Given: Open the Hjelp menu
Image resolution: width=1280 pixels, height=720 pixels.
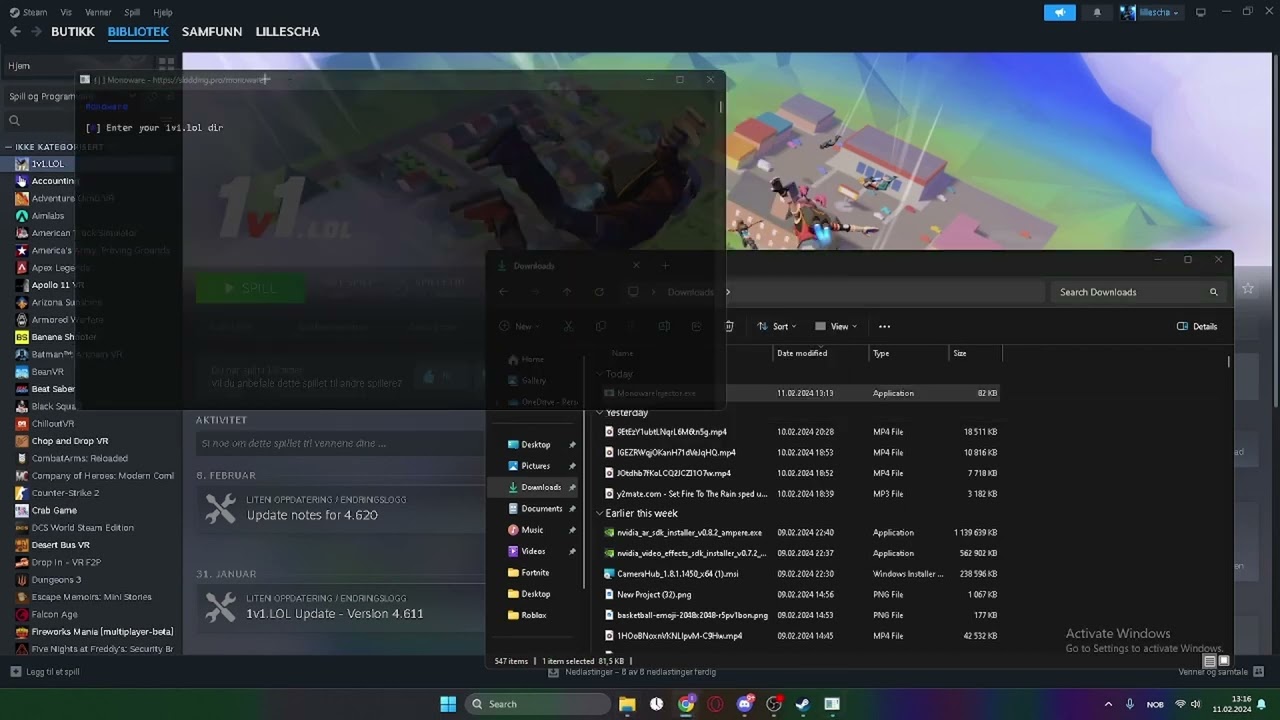Looking at the screenshot, I should click(x=163, y=12).
